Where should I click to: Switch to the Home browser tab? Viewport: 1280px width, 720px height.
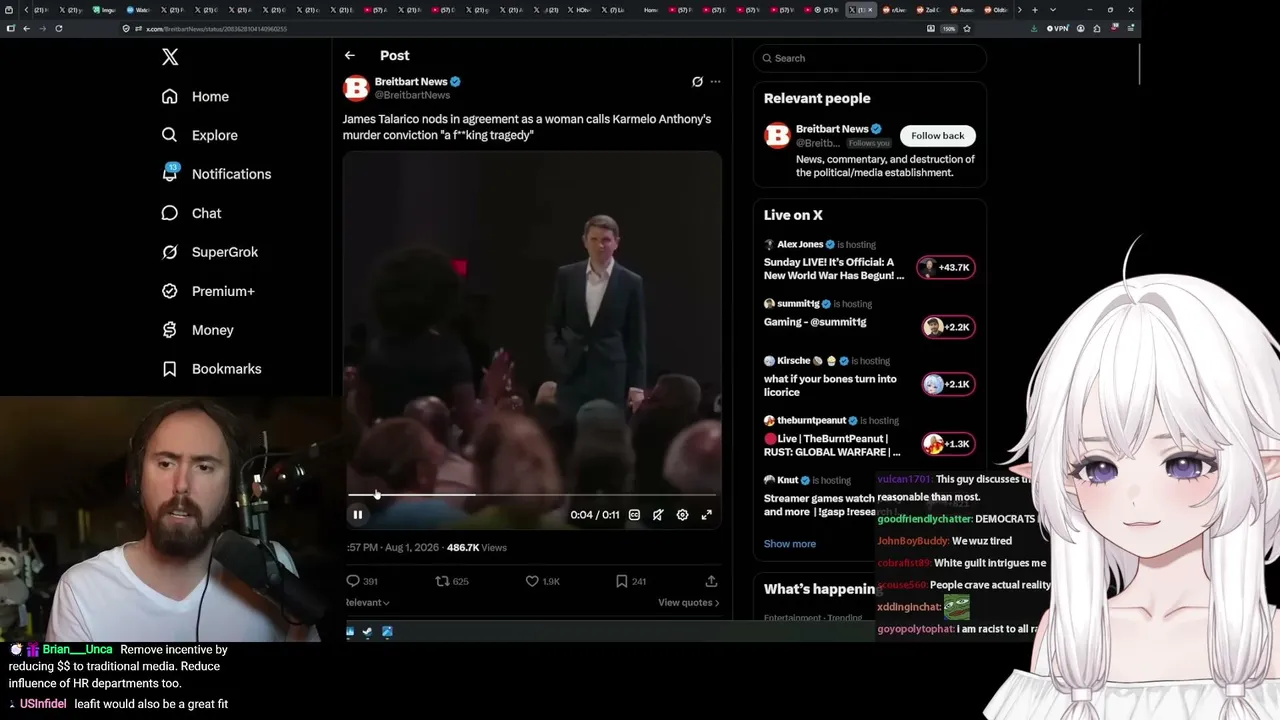coord(650,10)
